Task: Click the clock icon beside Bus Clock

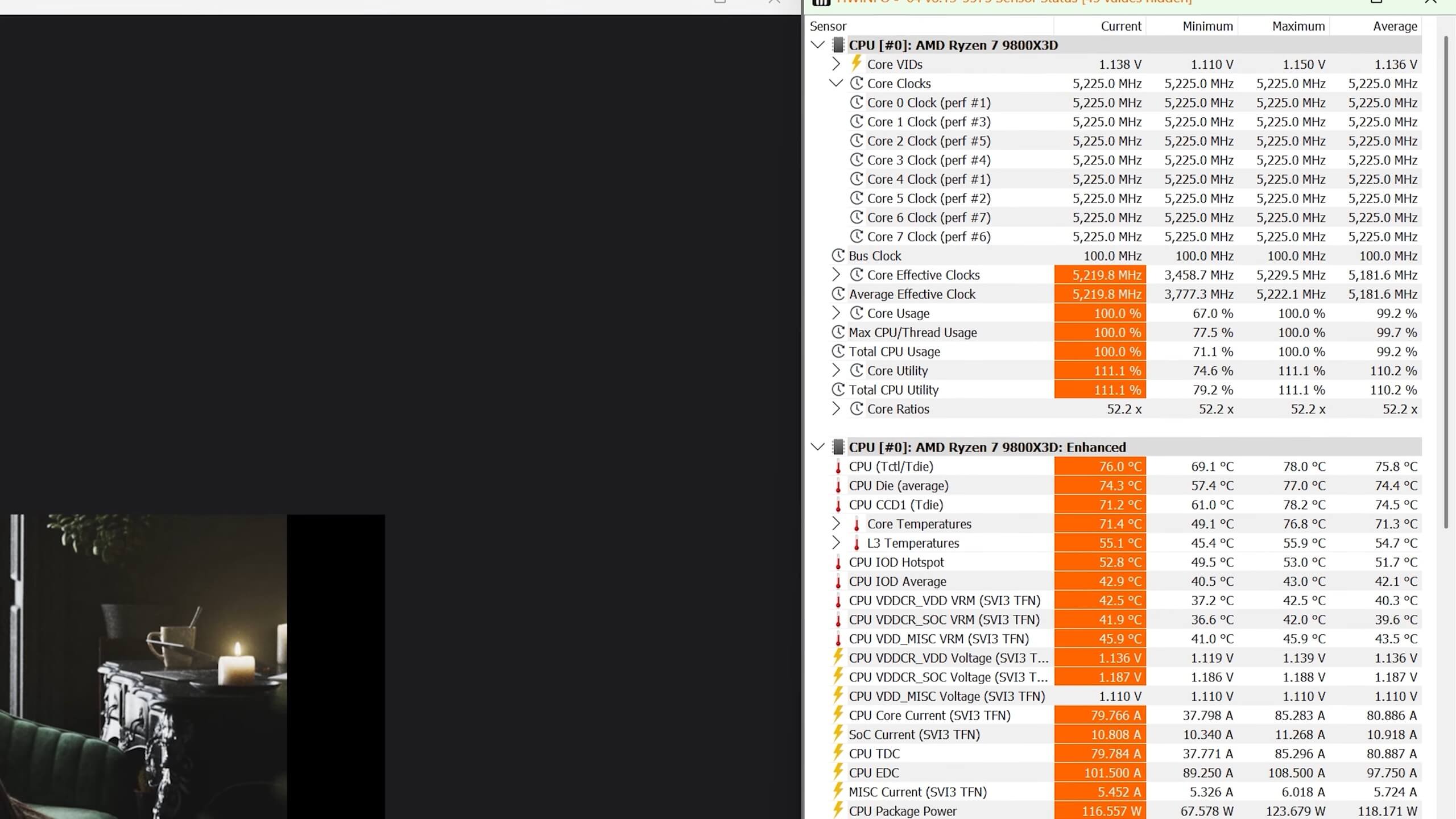Action: (x=838, y=255)
